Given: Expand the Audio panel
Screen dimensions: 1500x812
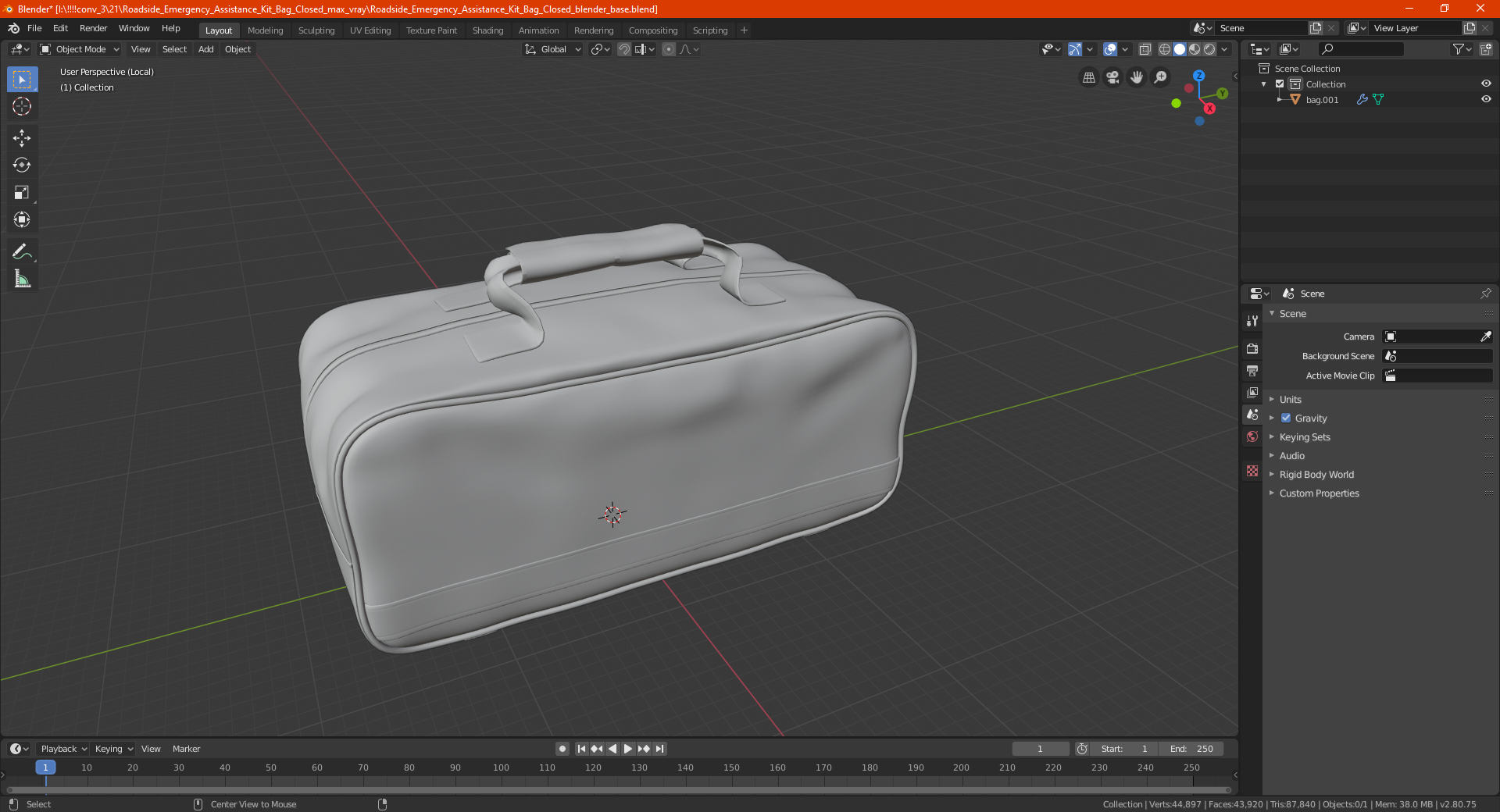Looking at the screenshot, I should coord(1291,455).
